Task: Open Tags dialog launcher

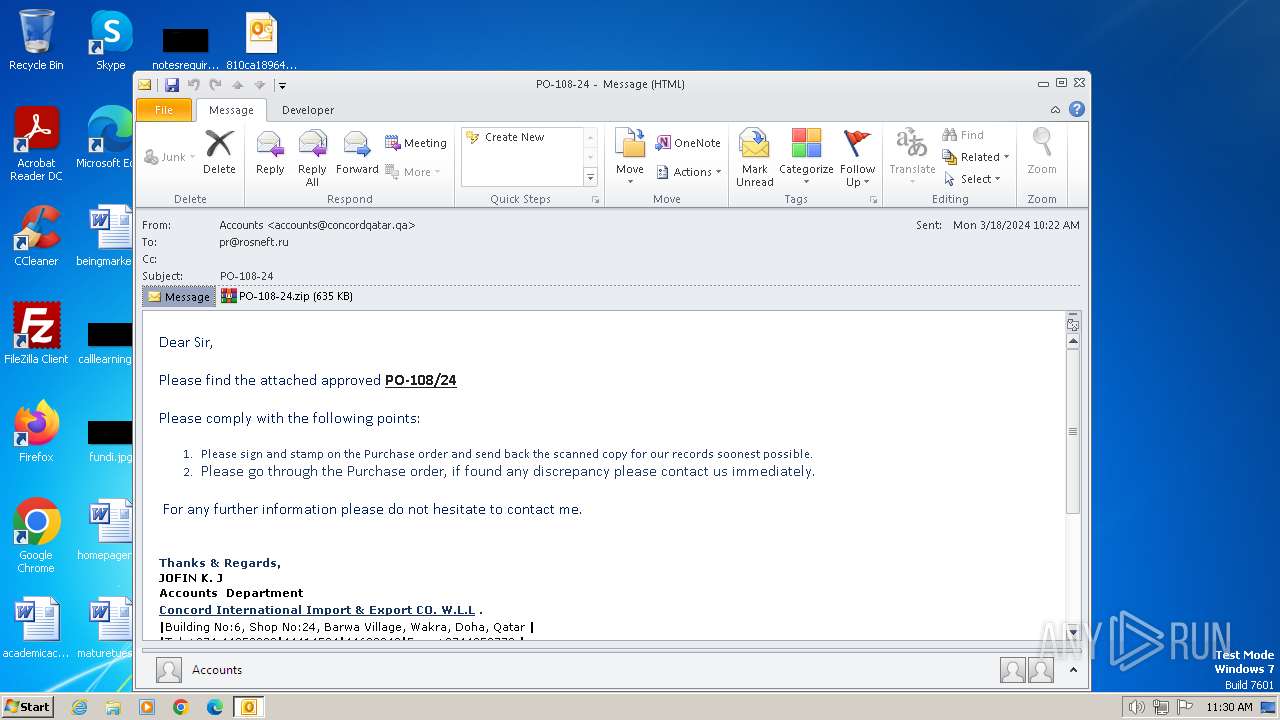Action: click(x=873, y=200)
